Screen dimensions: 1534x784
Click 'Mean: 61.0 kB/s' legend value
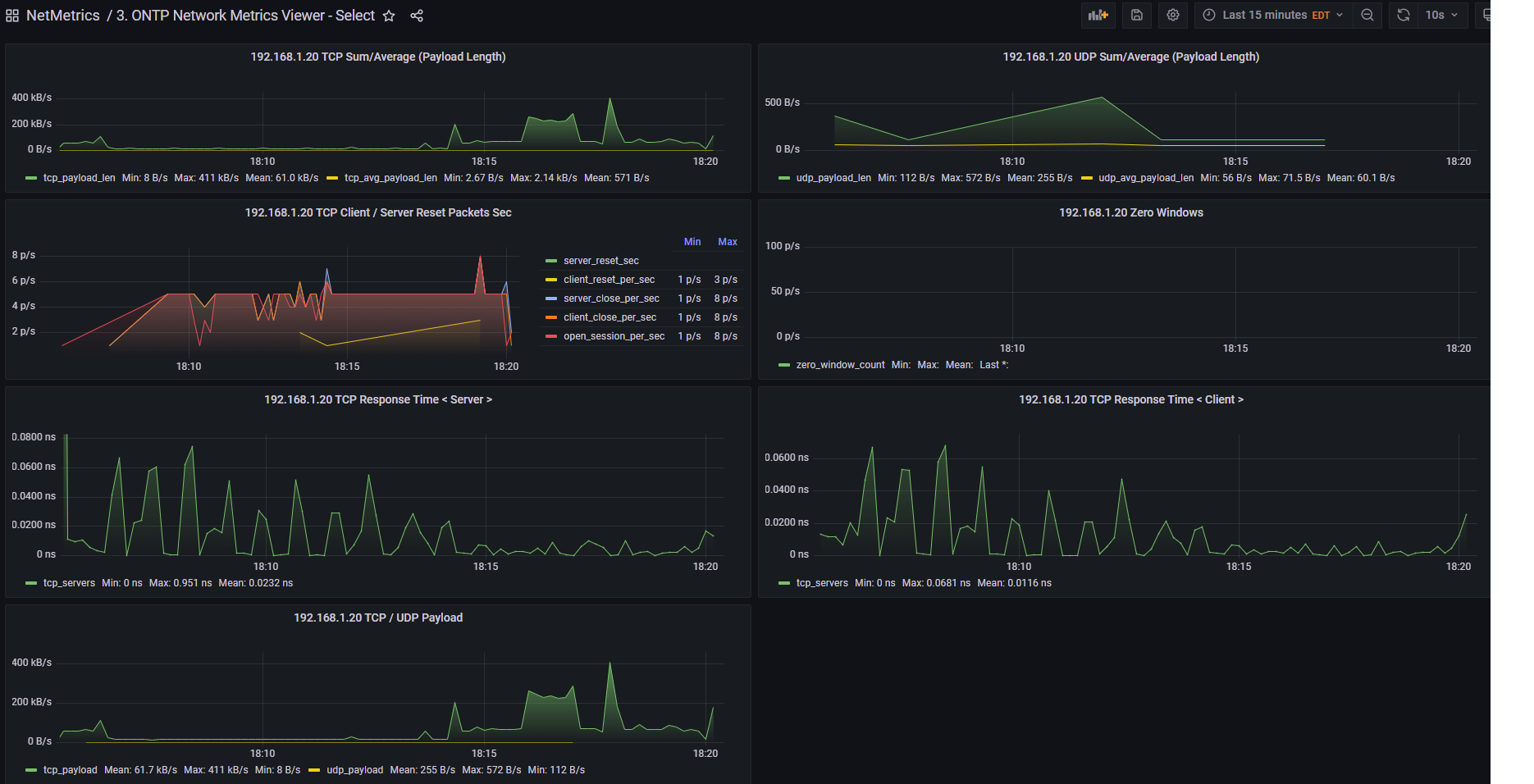click(x=282, y=178)
